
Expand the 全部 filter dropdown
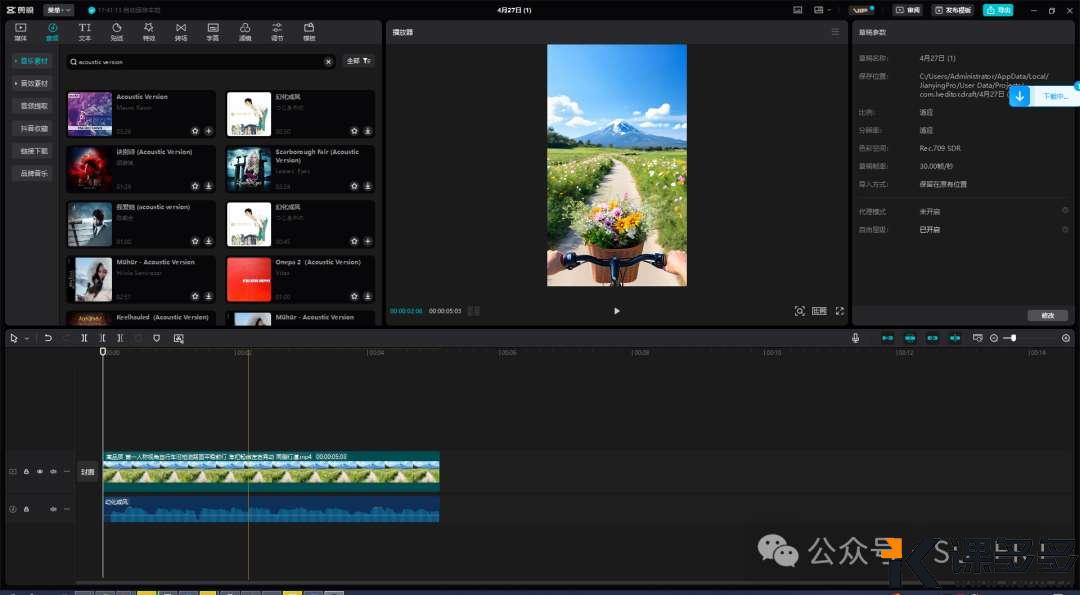(358, 61)
